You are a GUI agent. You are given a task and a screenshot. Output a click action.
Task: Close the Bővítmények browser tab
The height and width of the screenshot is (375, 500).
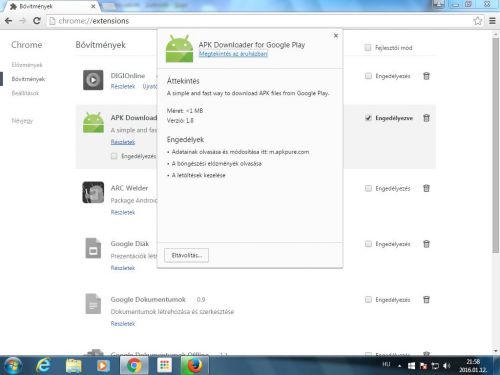93,6
